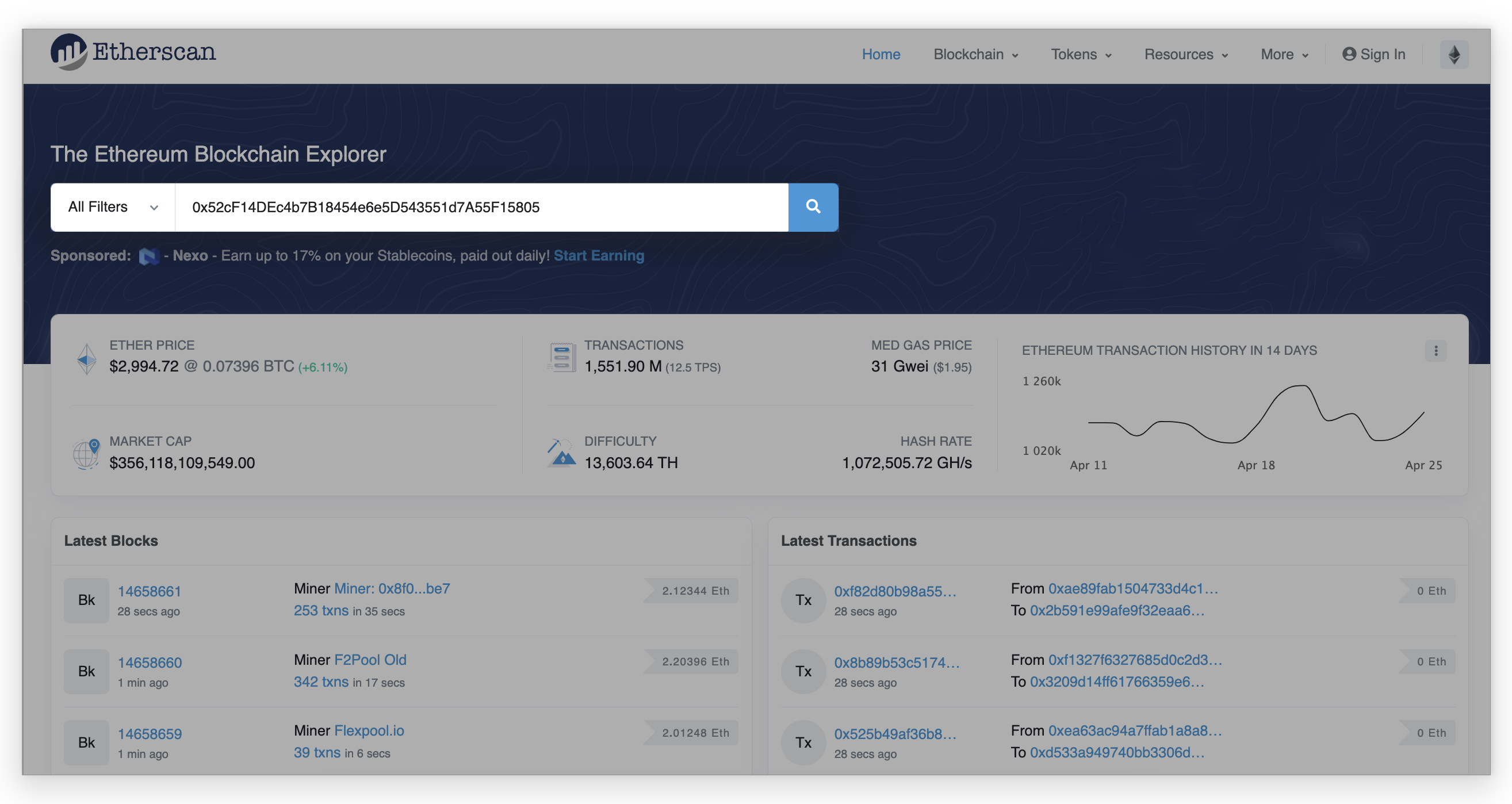Expand the Blockchain menu
Image resolution: width=1512 pixels, height=804 pixels.
coord(975,55)
